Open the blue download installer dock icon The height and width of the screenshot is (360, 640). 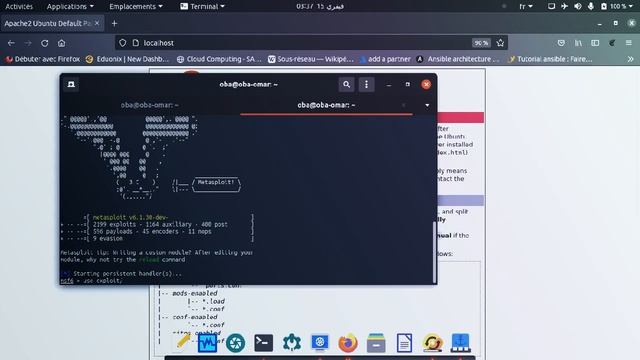[461, 343]
